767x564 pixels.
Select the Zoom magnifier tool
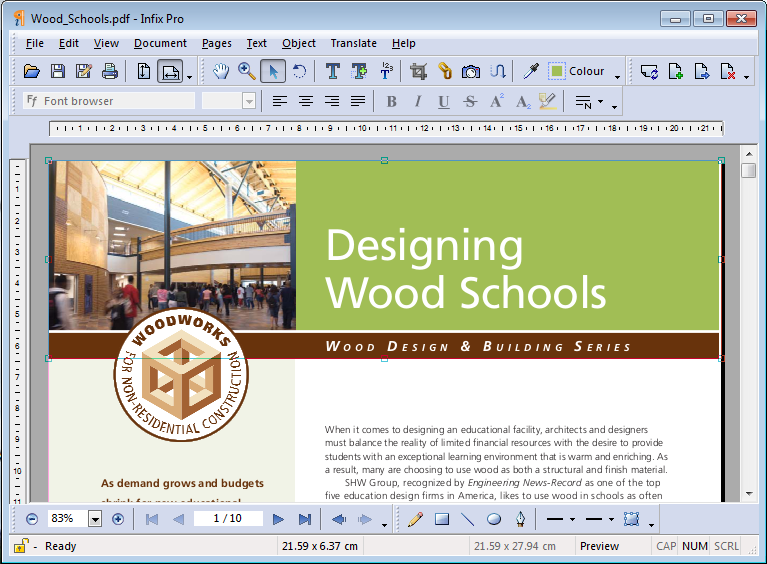[246, 71]
